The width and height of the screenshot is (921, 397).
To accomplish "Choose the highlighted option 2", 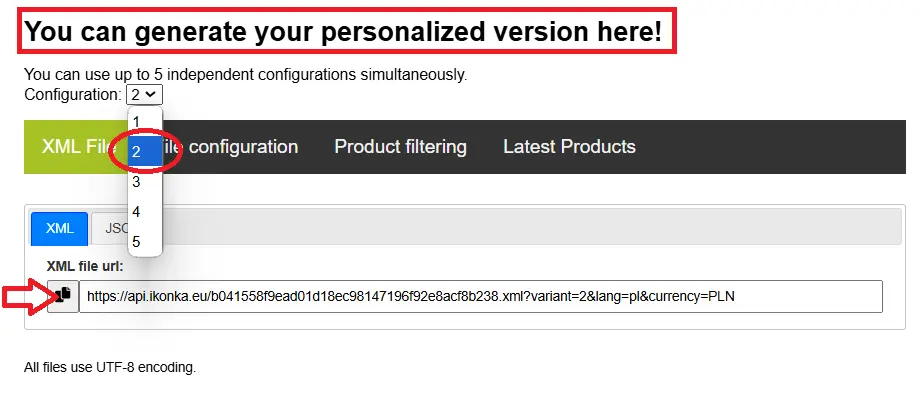I will pos(144,152).
